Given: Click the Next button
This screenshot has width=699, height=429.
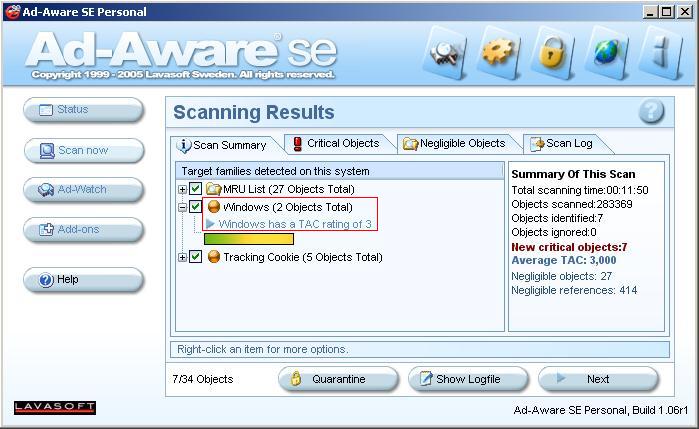Looking at the screenshot, I should point(598,379).
